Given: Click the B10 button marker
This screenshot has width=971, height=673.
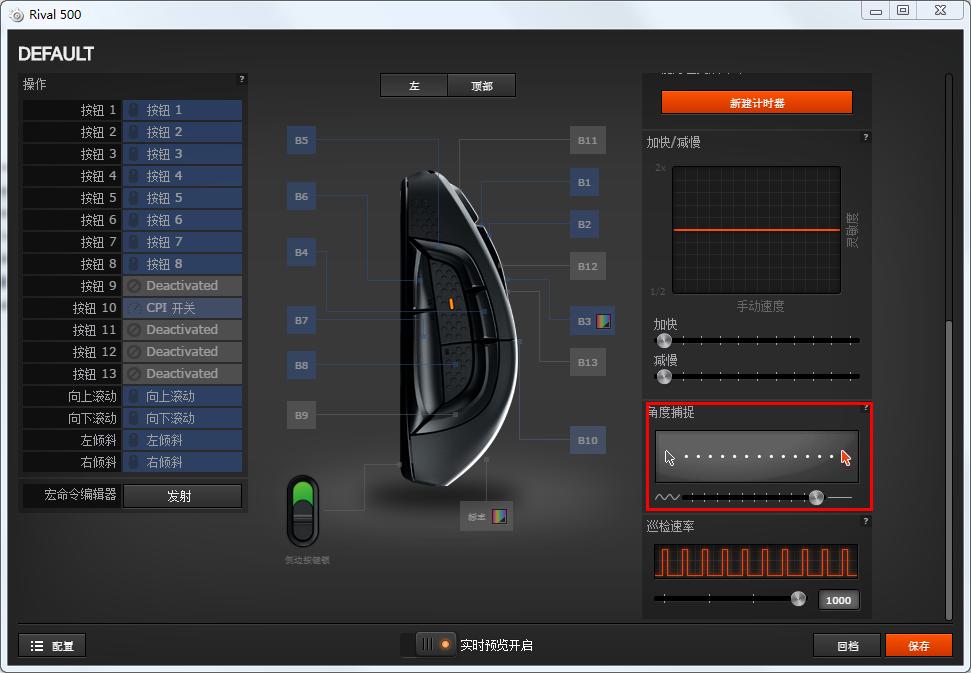Looking at the screenshot, I should pos(586,440).
